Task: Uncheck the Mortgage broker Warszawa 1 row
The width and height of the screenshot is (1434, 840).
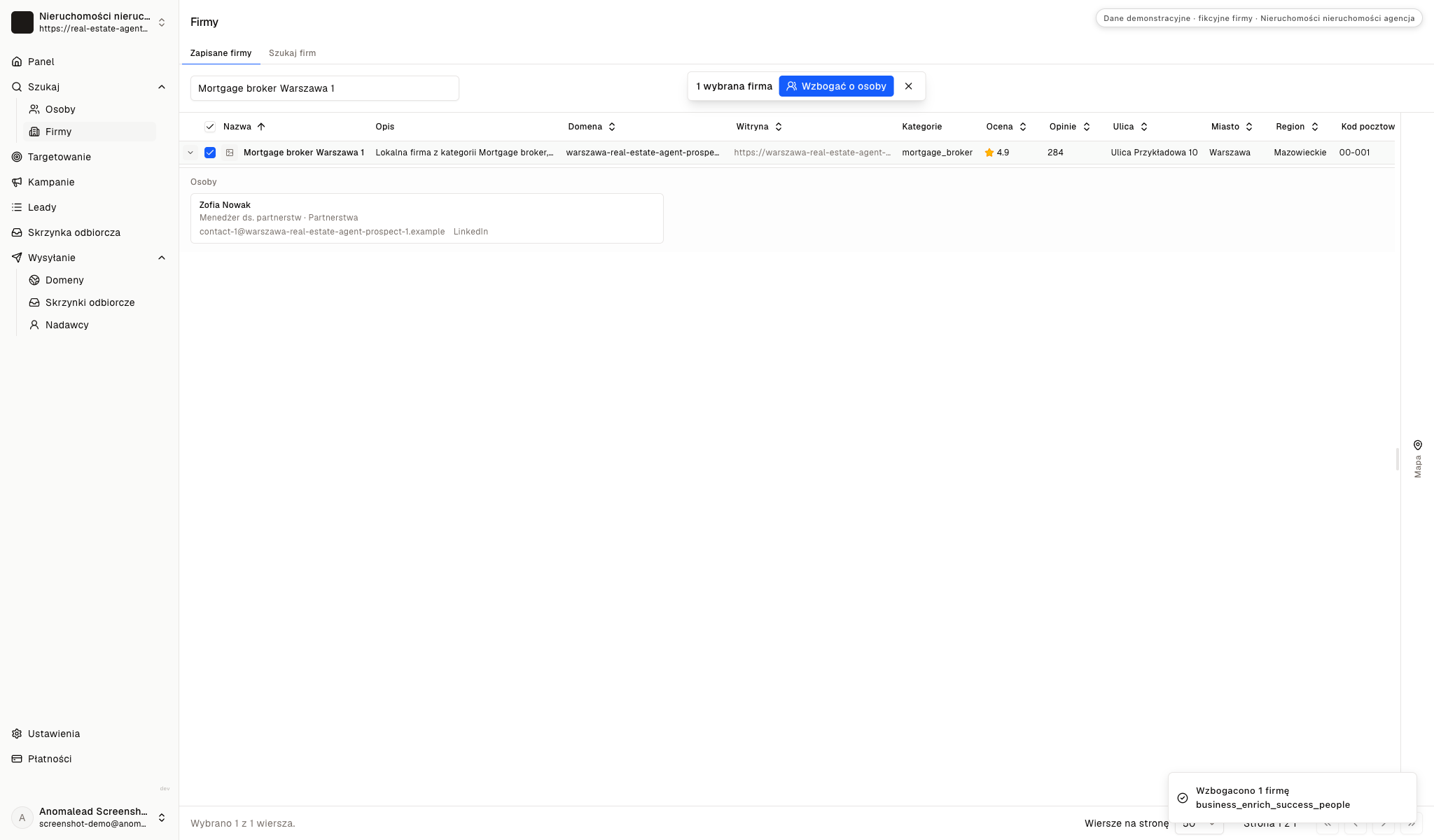Action: pos(210,153)
